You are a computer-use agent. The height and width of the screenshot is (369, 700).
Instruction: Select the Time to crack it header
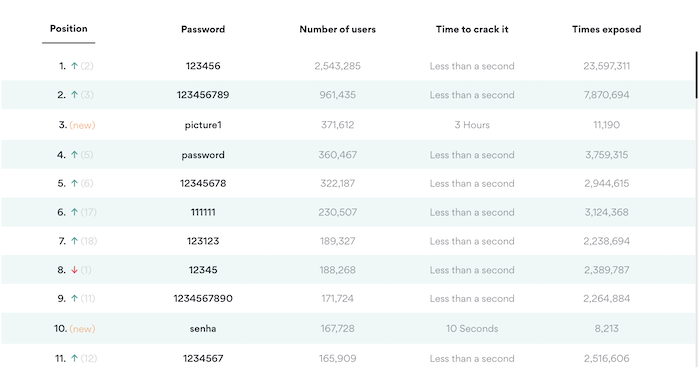pos(472,29)
